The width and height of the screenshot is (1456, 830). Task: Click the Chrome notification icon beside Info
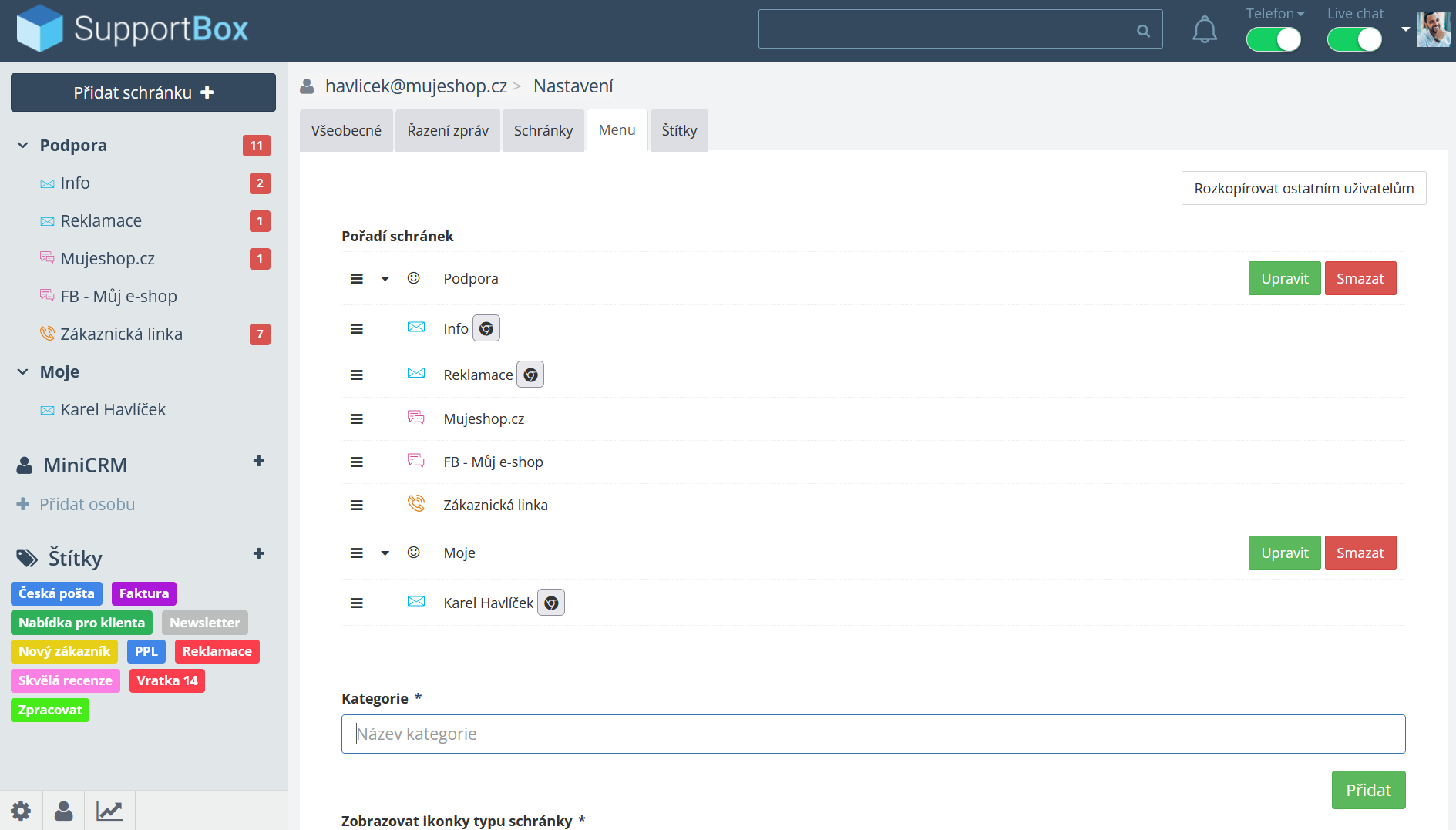[486, 328]
